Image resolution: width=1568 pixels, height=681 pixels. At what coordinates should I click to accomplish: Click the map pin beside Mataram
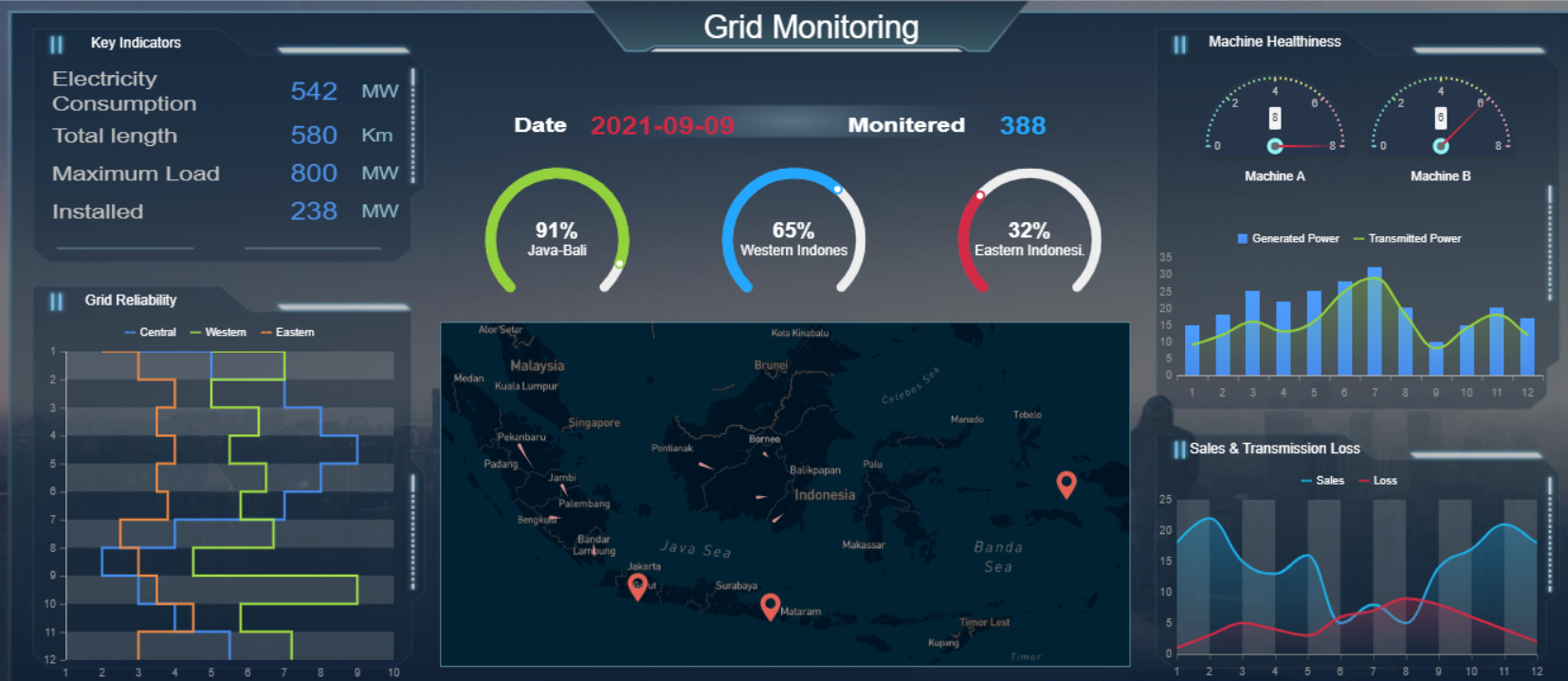click(770, 604)
